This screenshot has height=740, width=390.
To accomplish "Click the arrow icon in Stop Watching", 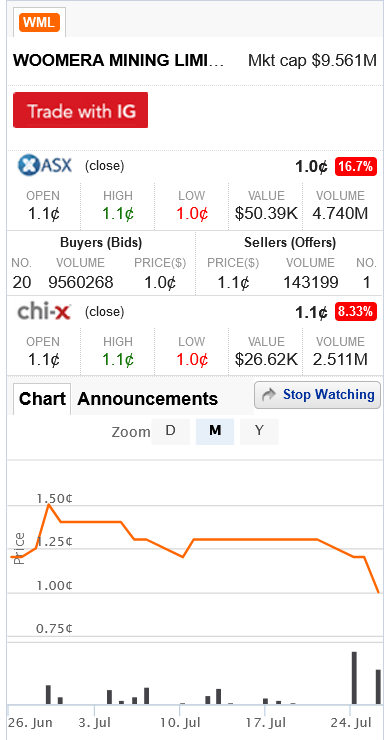I will click(268, 395).
